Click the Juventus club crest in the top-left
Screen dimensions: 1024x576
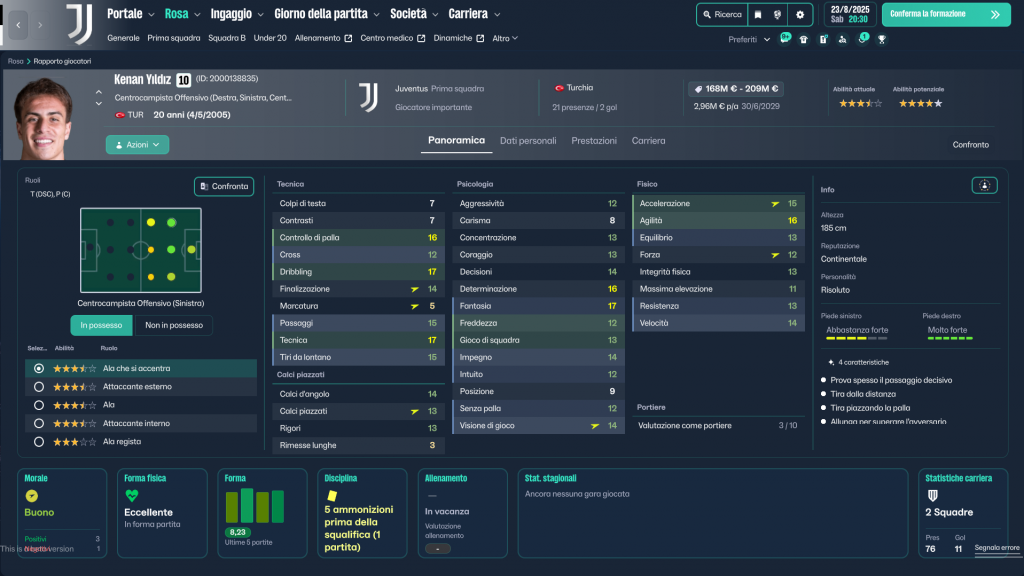pyautogui.click(x=79, y=23)
